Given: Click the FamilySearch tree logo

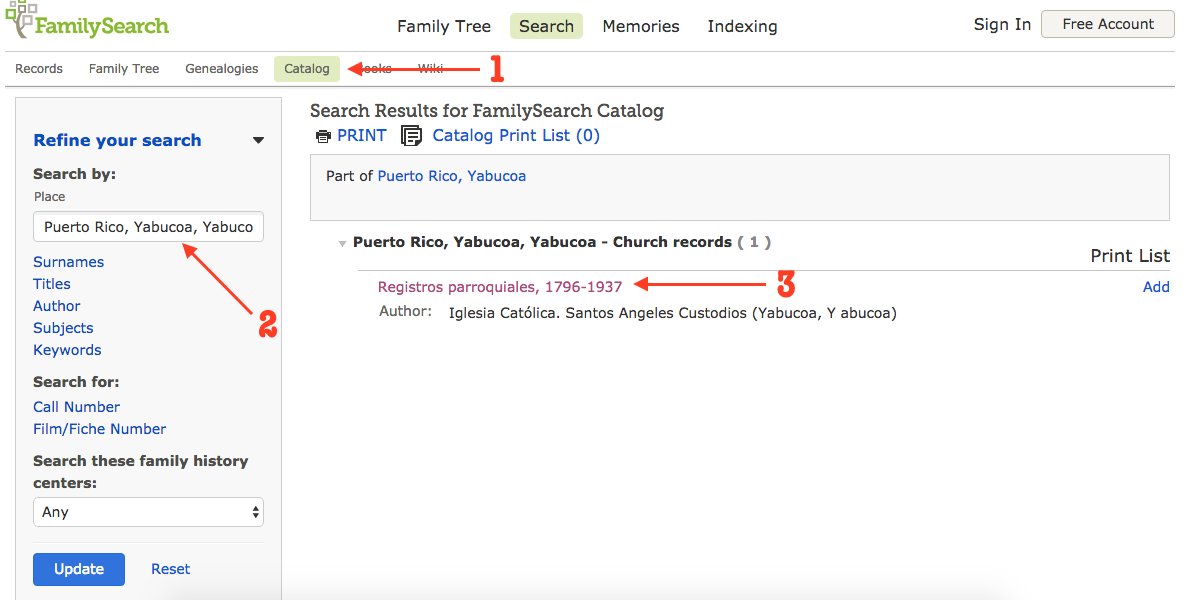Looking at the screenshot, I should point(20,20).
